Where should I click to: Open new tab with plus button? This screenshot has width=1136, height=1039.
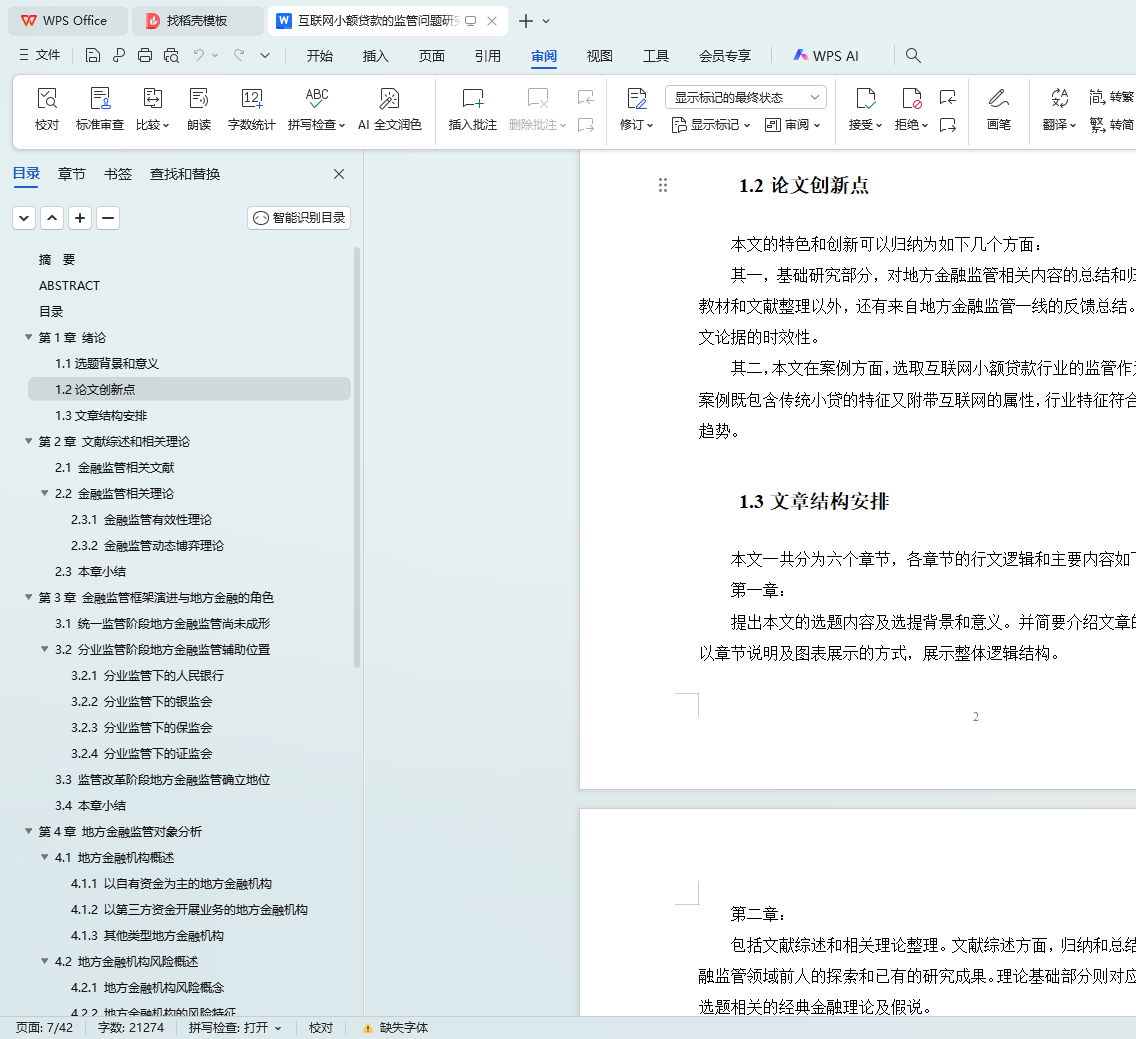click(526, 21)
